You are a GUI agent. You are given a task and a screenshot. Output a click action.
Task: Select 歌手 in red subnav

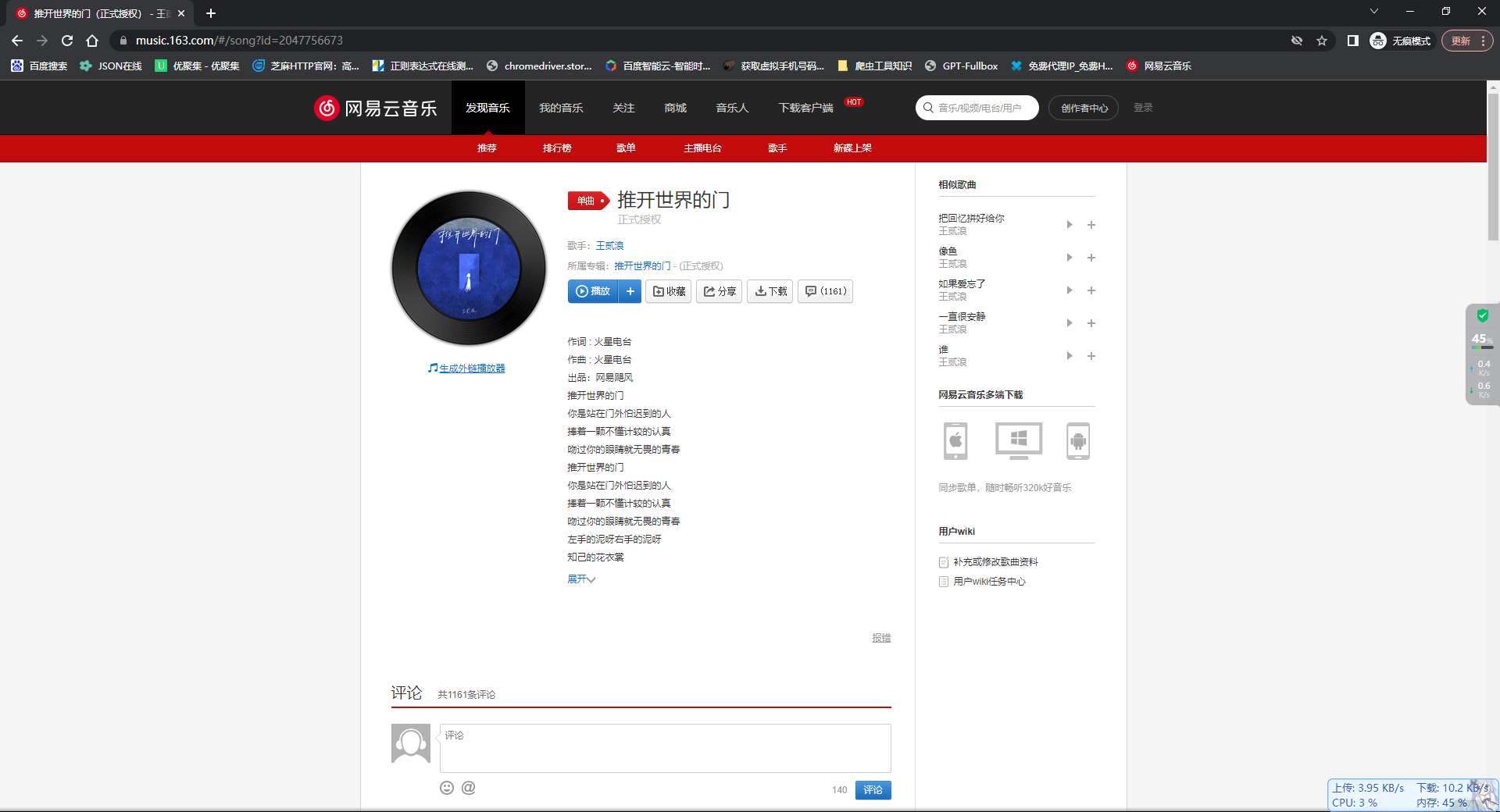click(777, 148)
